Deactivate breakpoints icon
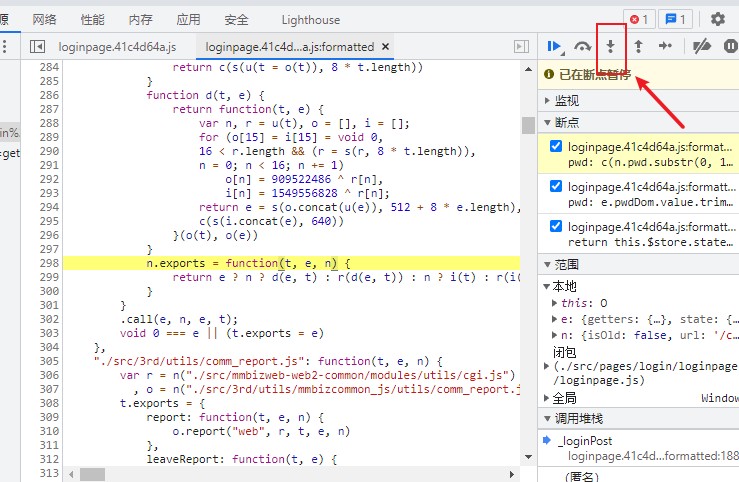This screenshot has height=482, width=739. [x=701, y=46]
